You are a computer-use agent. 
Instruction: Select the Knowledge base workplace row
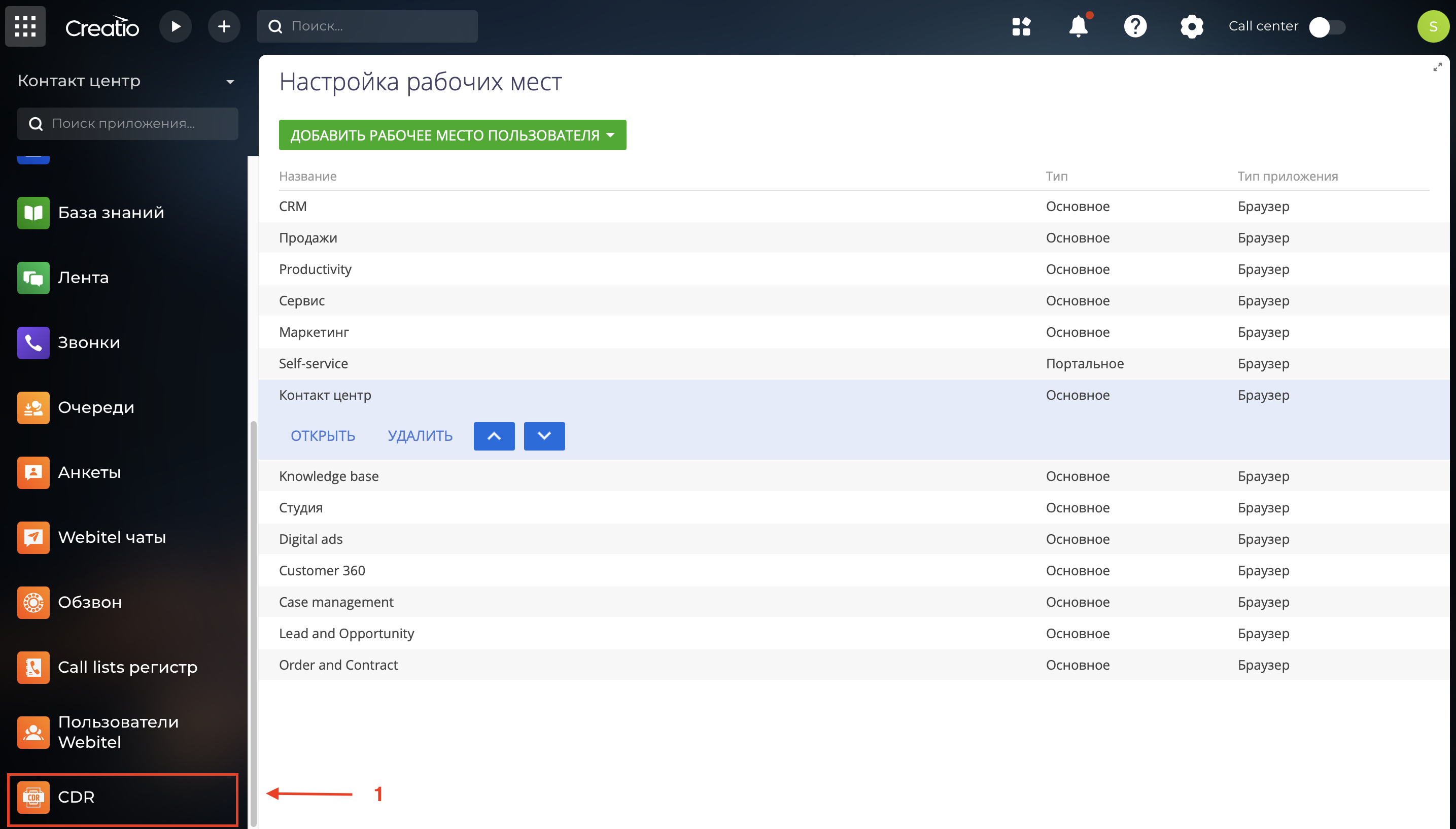(854, 476)
